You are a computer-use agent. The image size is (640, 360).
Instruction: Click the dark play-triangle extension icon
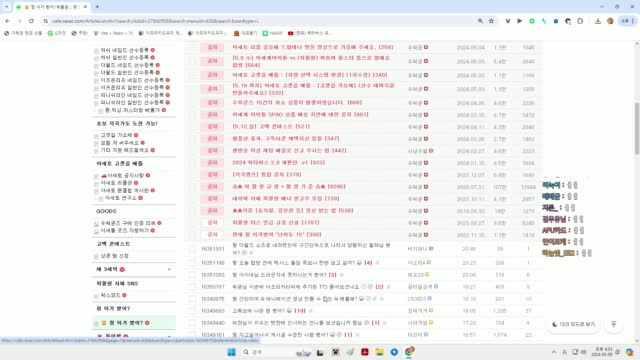click(x=520, y=21)
